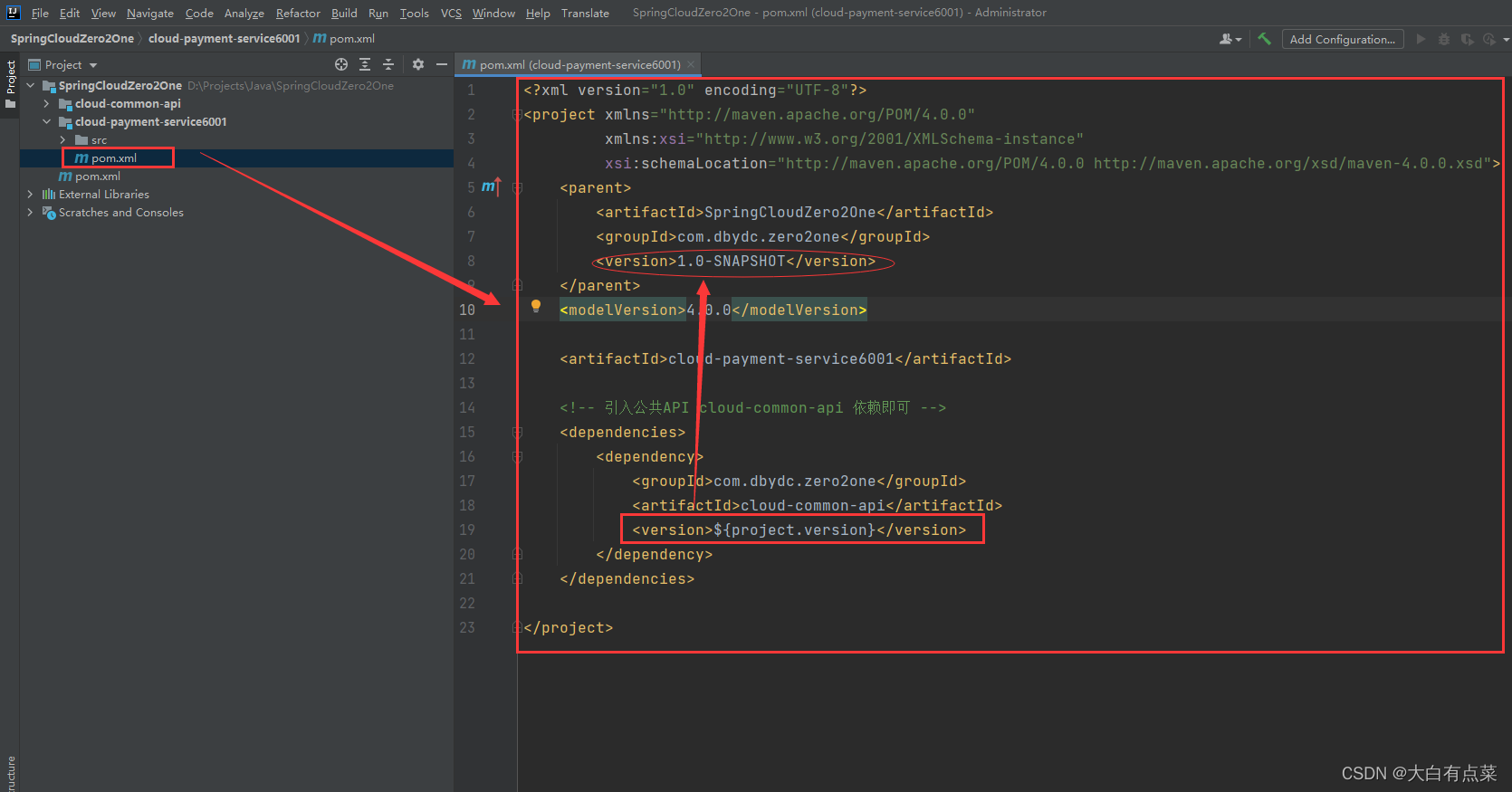The height and width of the screenshot is (792, 1512).
Task: Click the Maven parent gutter icon on line 5
Action: click(491, 186)
